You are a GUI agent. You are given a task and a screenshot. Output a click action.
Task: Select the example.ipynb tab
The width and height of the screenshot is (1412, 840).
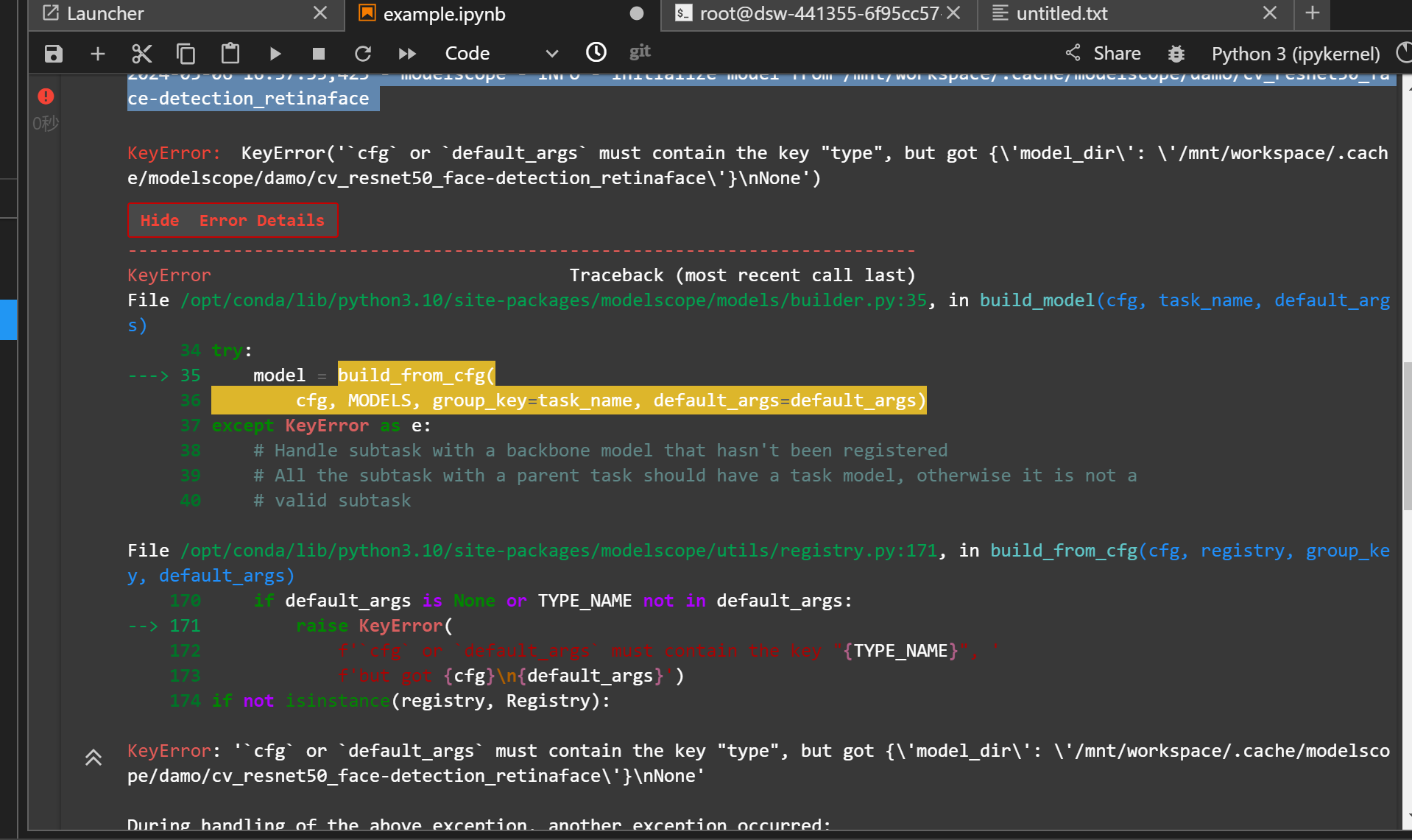(503, 14)
